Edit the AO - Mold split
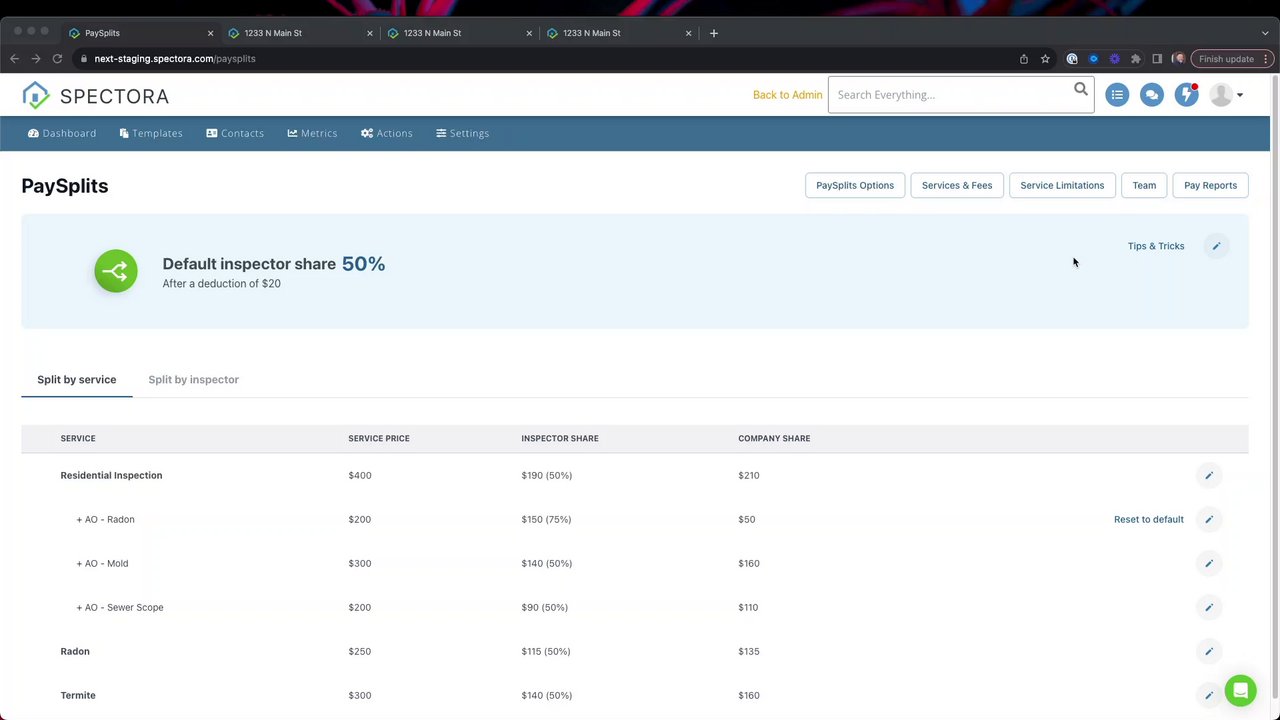The height and width of the screenshot is (720, 1280). 1209,564
